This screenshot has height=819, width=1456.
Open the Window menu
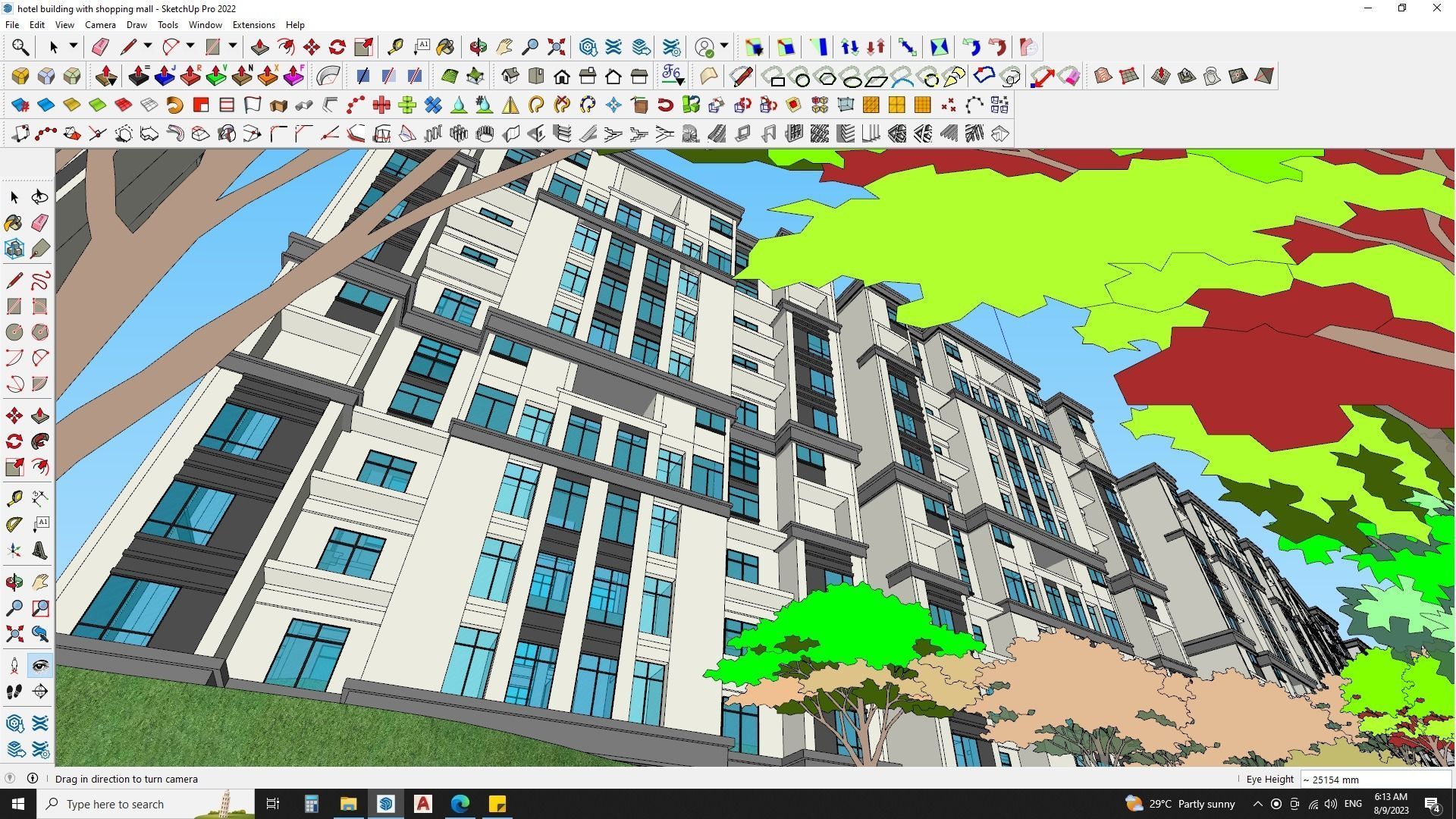pyautogui.click(x=205, y=25)
